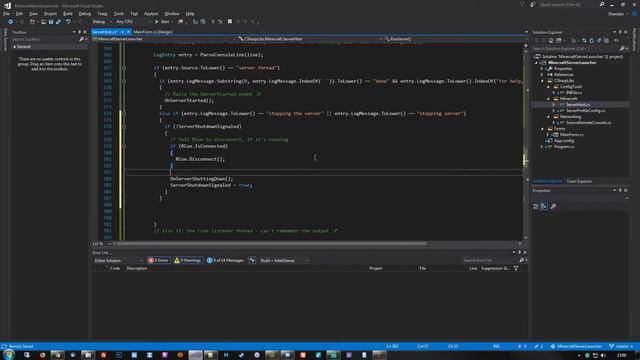Open the Edit menu
Image resolution: width=640 pixels, height=360 pixels.
point(19,13)
